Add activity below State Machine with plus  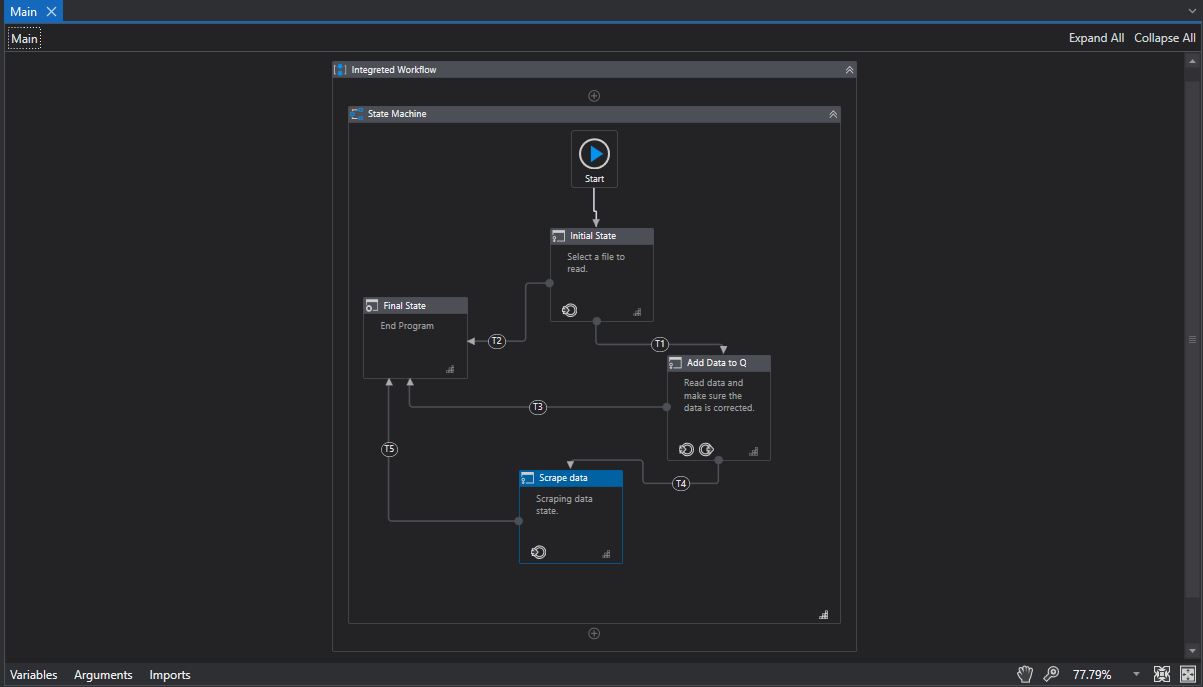[594, 633]
